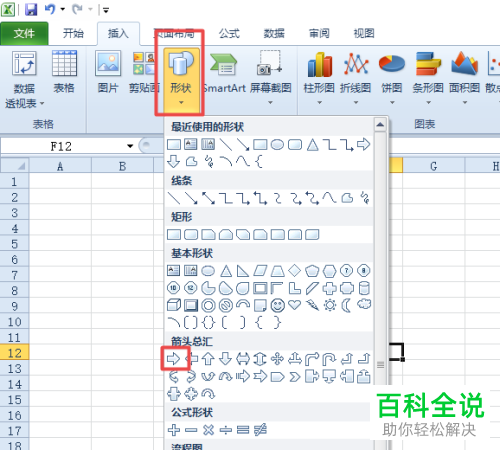Viewport: 500px width, 450px height.
Task: Click the Undo arrow icon
Action: [x=50, y=9]
